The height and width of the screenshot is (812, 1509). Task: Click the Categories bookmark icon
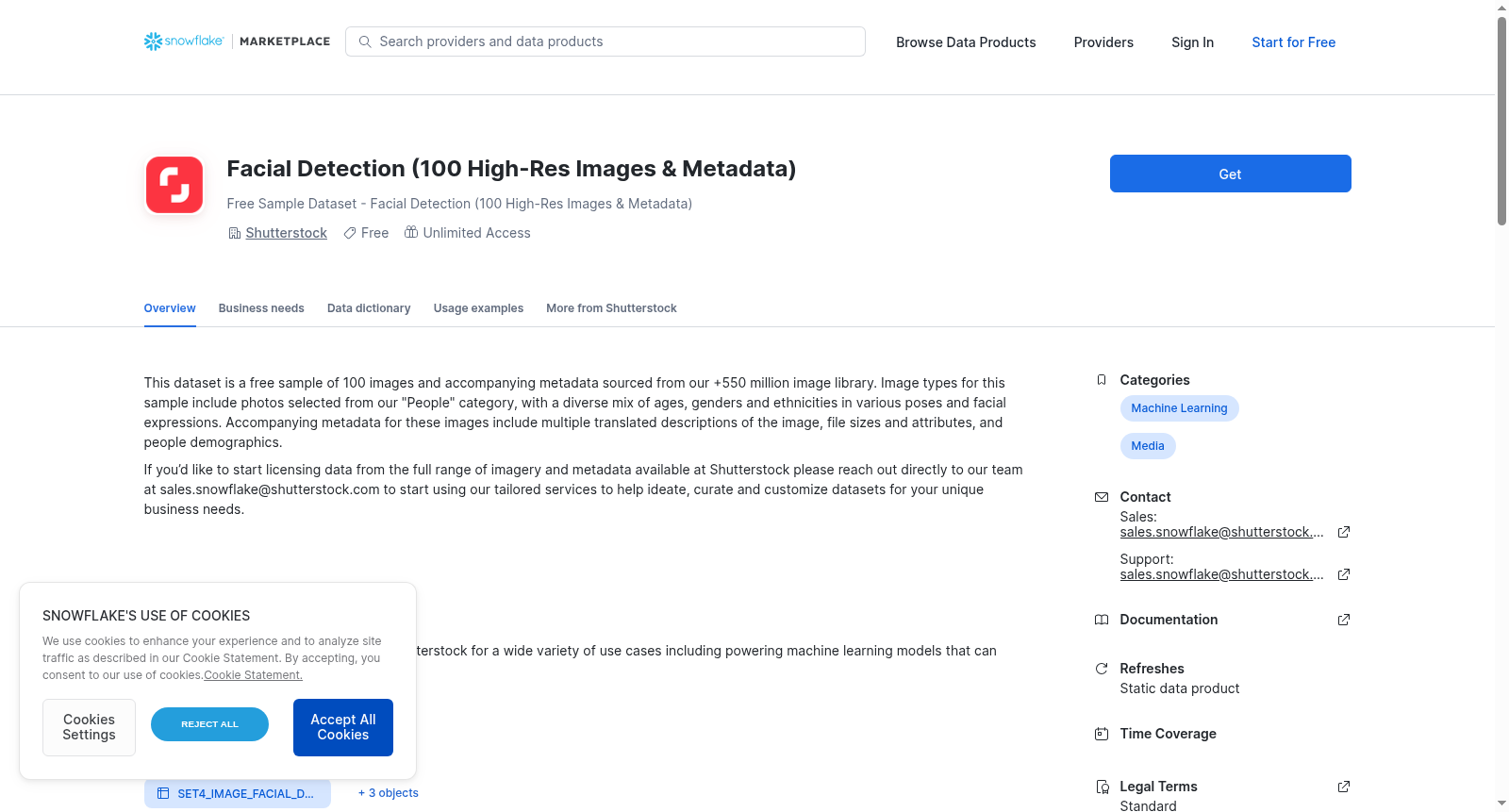1102,380
